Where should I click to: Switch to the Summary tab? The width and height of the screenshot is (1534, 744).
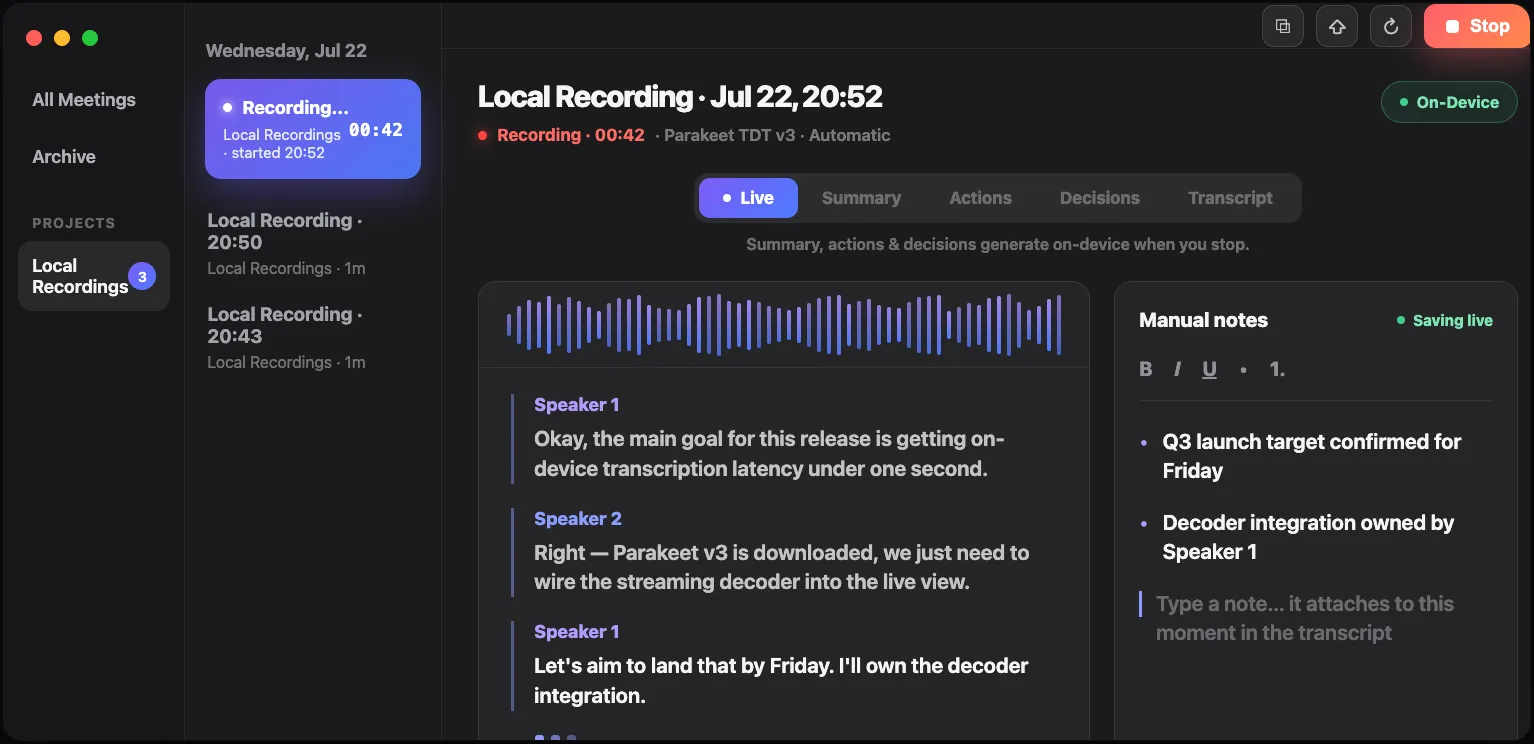(x=861, y=198)
